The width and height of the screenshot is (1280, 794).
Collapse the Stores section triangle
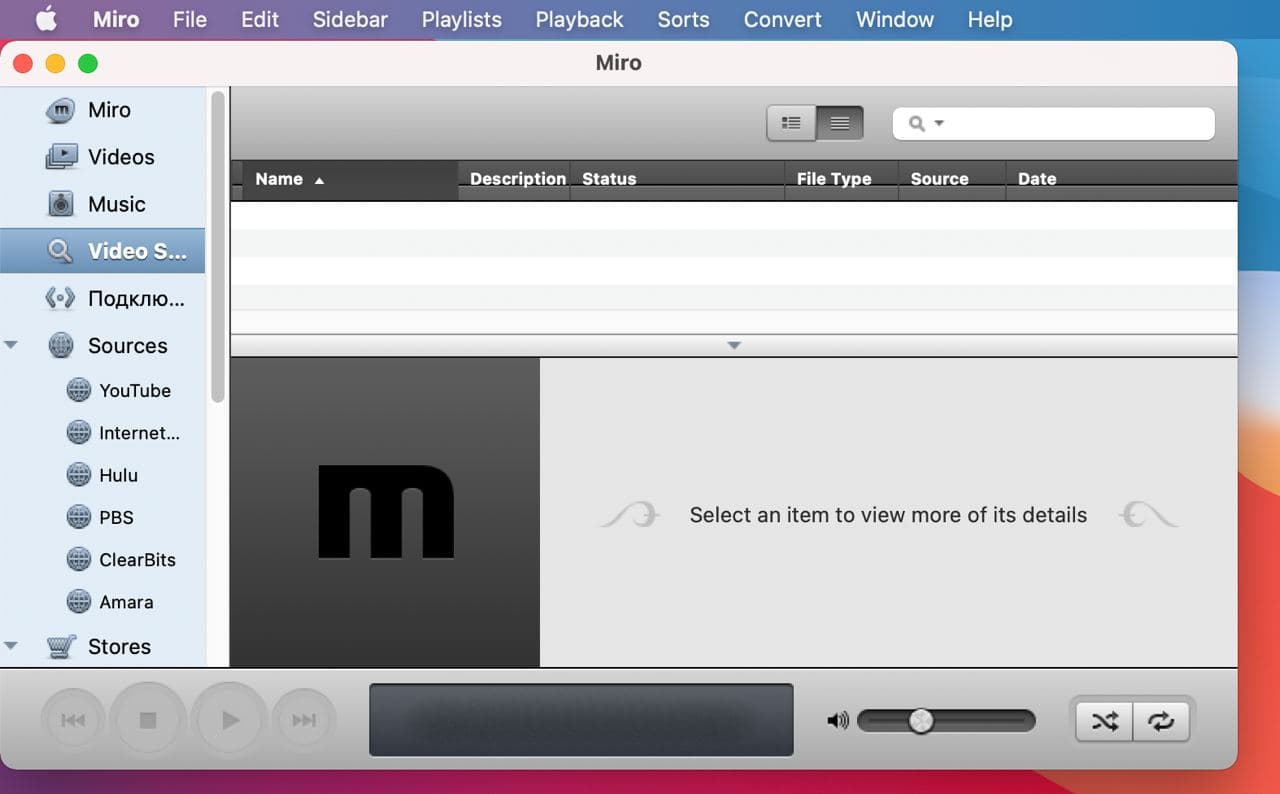click(x=11, y=646)
